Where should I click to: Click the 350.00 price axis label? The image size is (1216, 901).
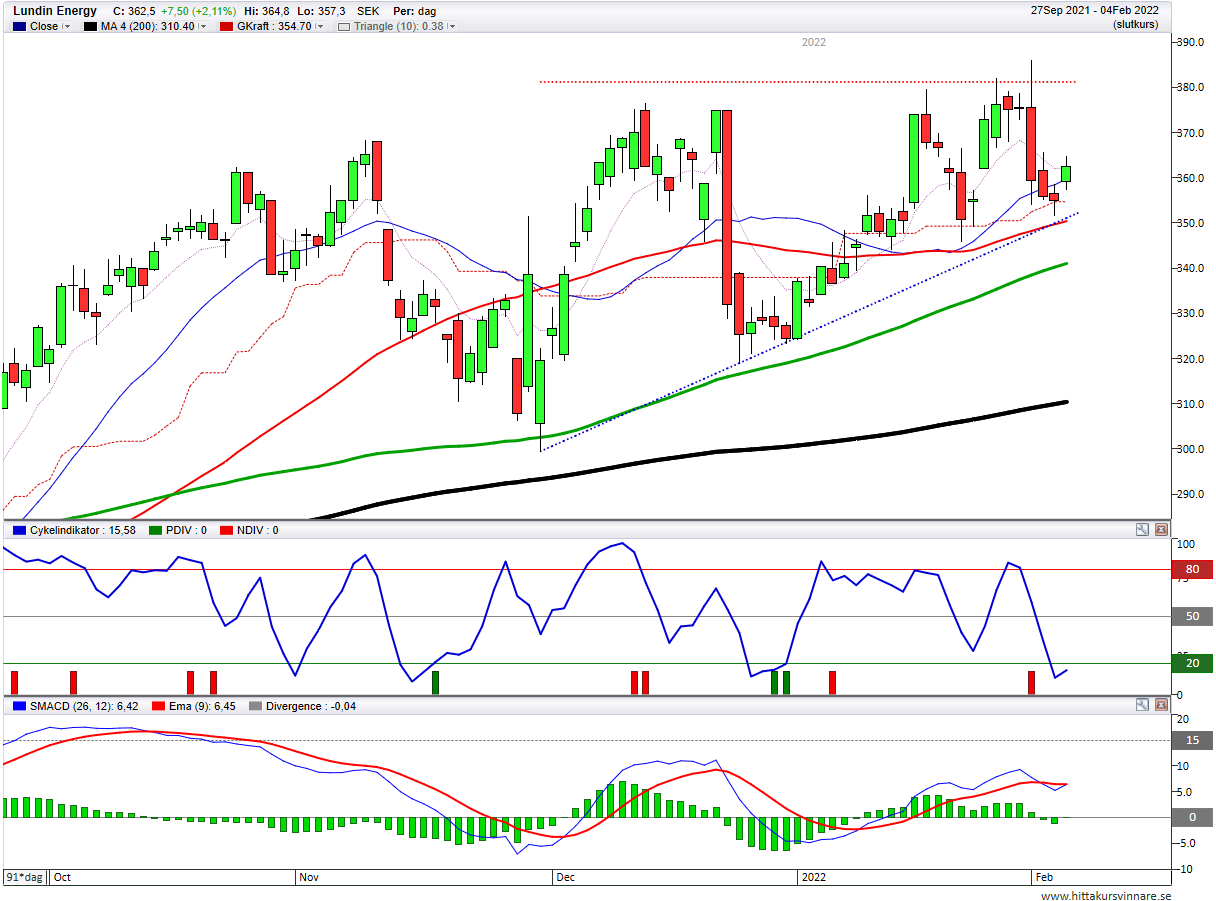(1192, 223)
